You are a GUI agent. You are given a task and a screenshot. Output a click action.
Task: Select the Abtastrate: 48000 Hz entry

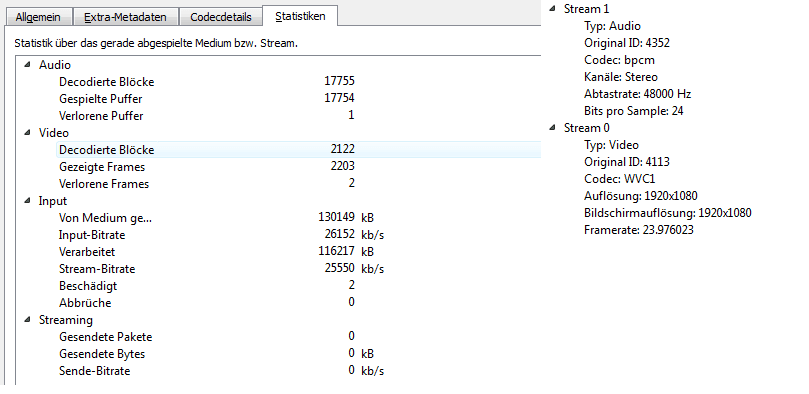tap(637, 94)
